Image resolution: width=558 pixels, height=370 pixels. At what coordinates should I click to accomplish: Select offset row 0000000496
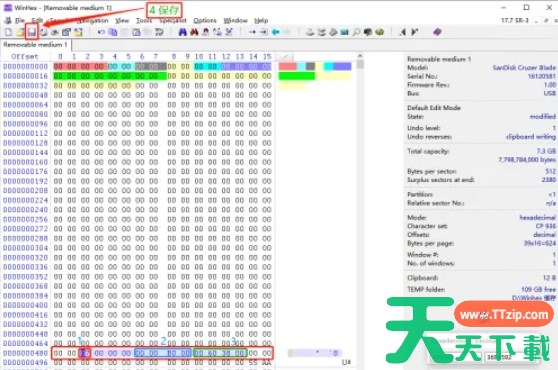pyautogui.click(x=25, y=363)
